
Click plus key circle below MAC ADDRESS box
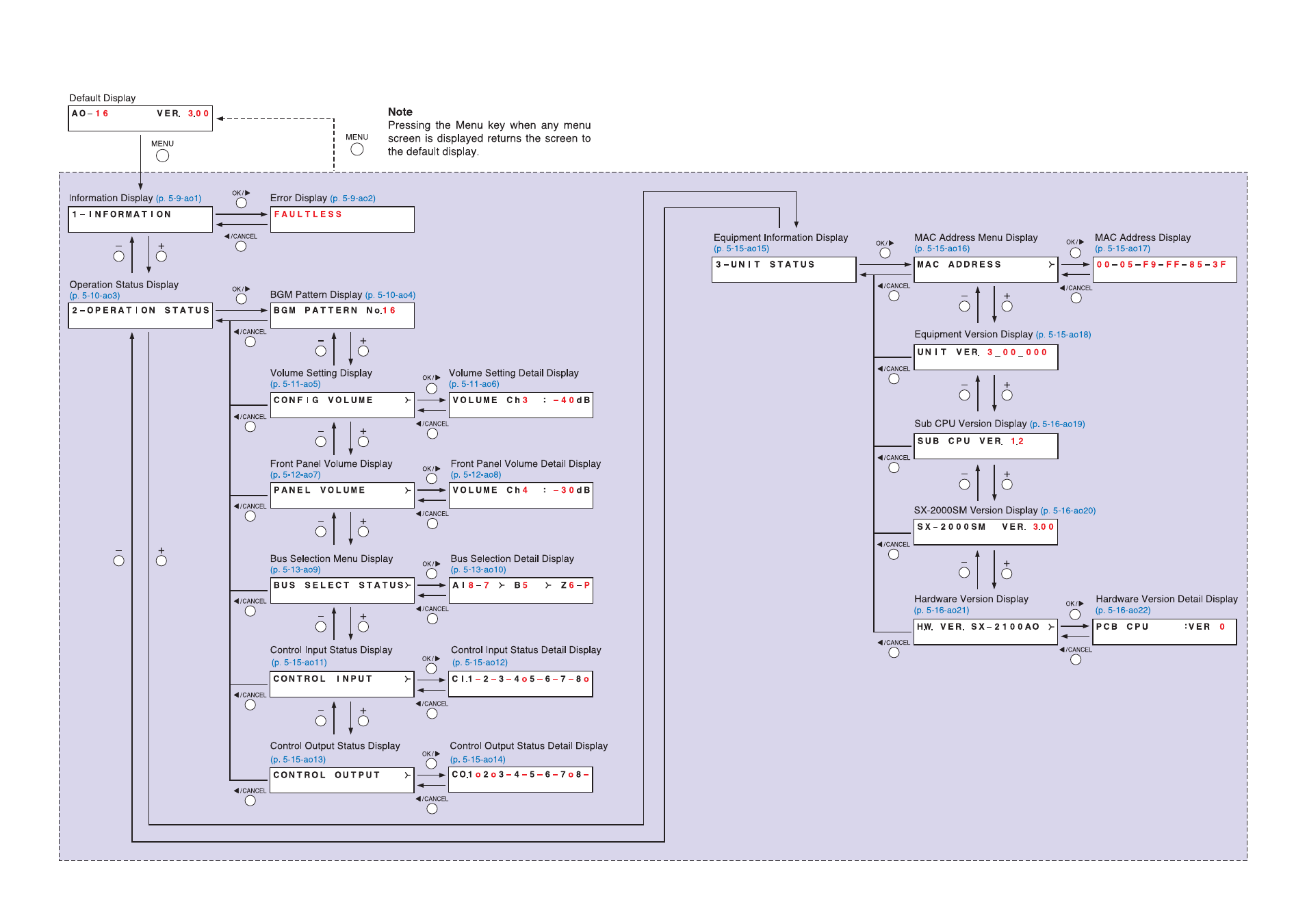coord(1007,306)
